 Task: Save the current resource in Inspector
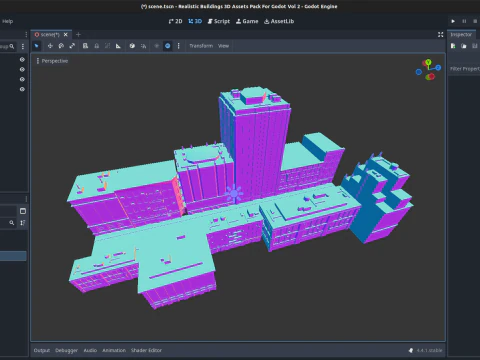[x=475, y=46]
